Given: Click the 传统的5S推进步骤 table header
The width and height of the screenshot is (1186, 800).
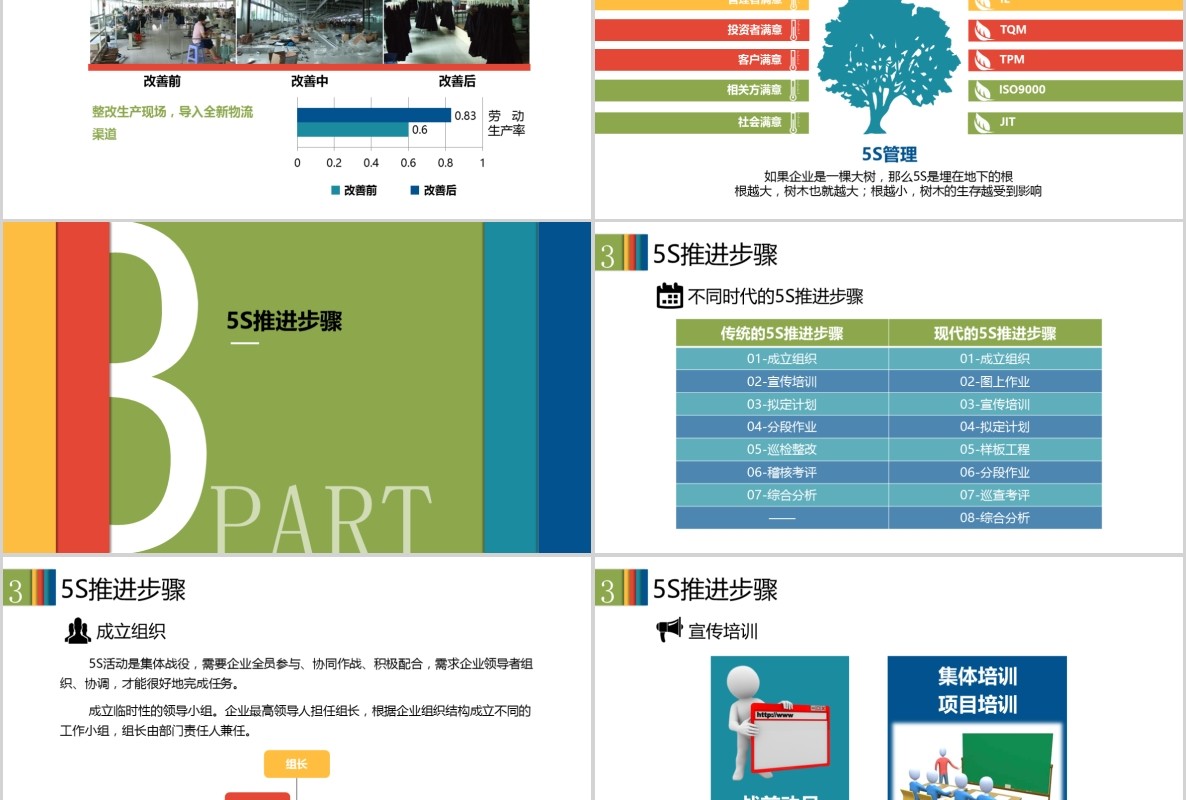Looking at the screenshot, I should pos(782,333).
